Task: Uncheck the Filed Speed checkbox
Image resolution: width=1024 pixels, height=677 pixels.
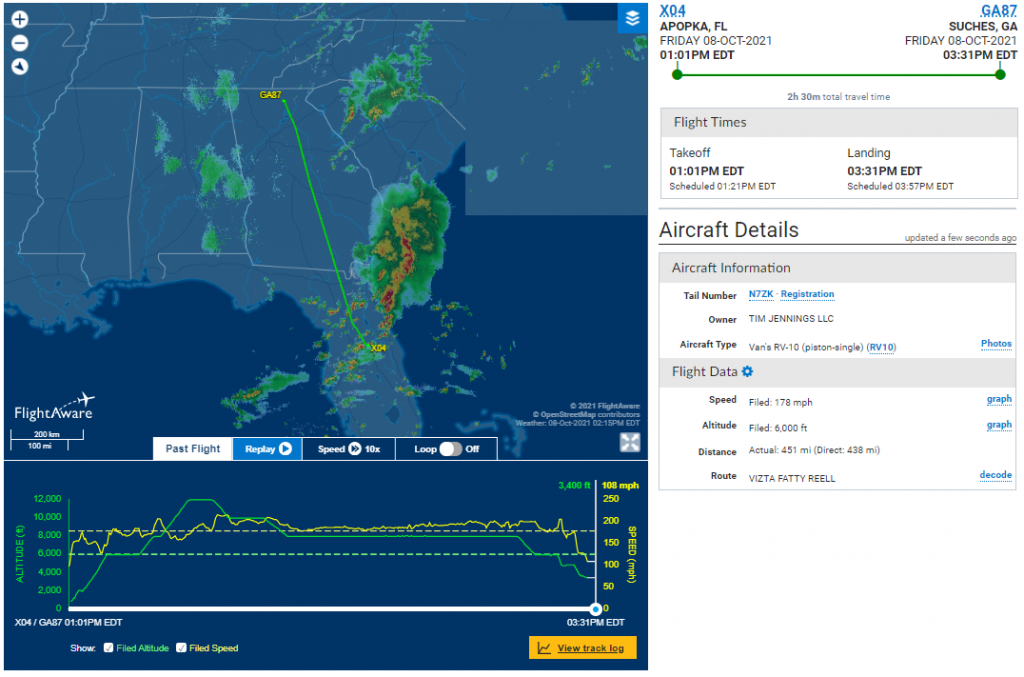Action: point(180,648)
